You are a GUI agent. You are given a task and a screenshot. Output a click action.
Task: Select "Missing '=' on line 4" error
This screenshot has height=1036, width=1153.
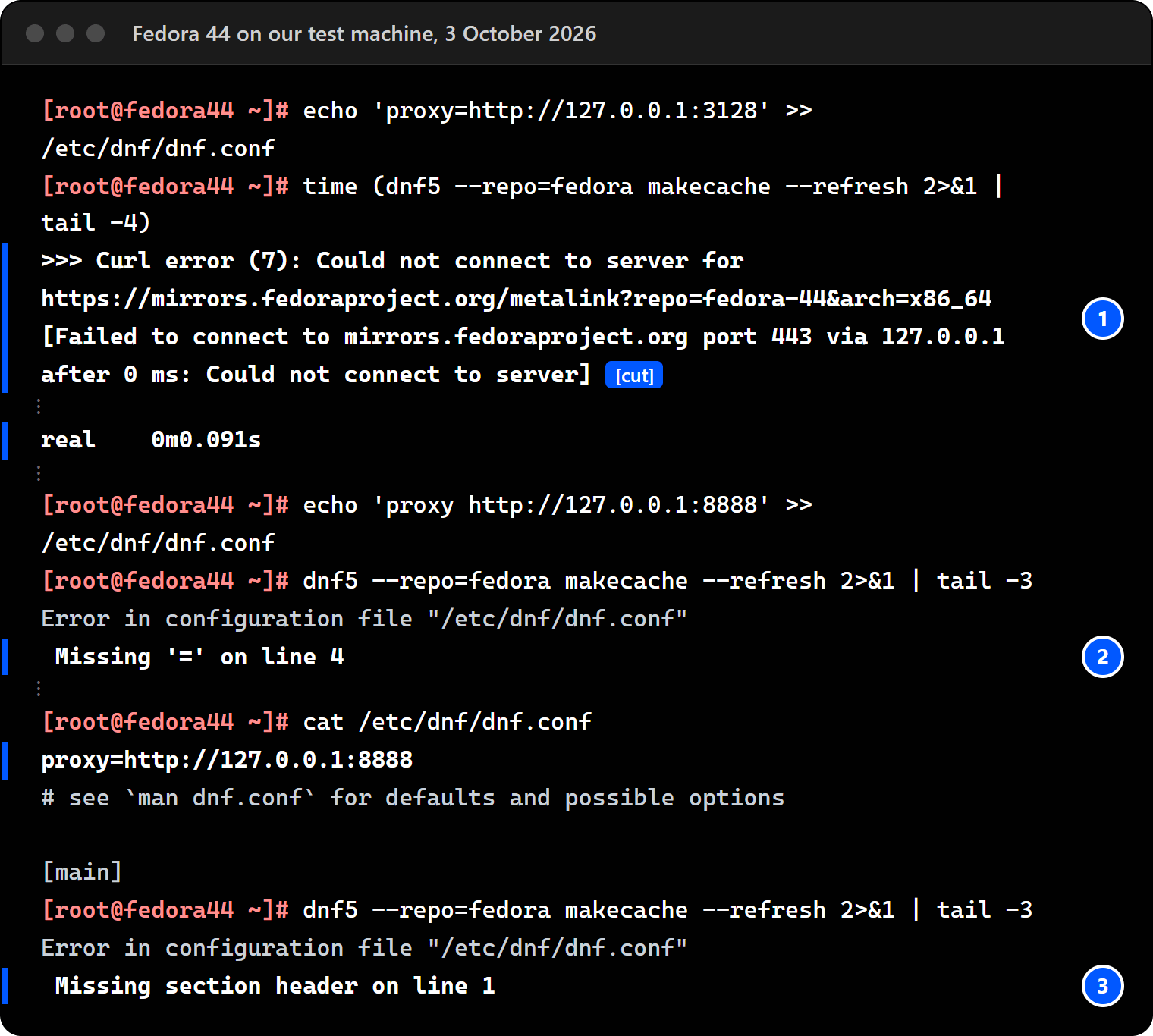[199, 657]
